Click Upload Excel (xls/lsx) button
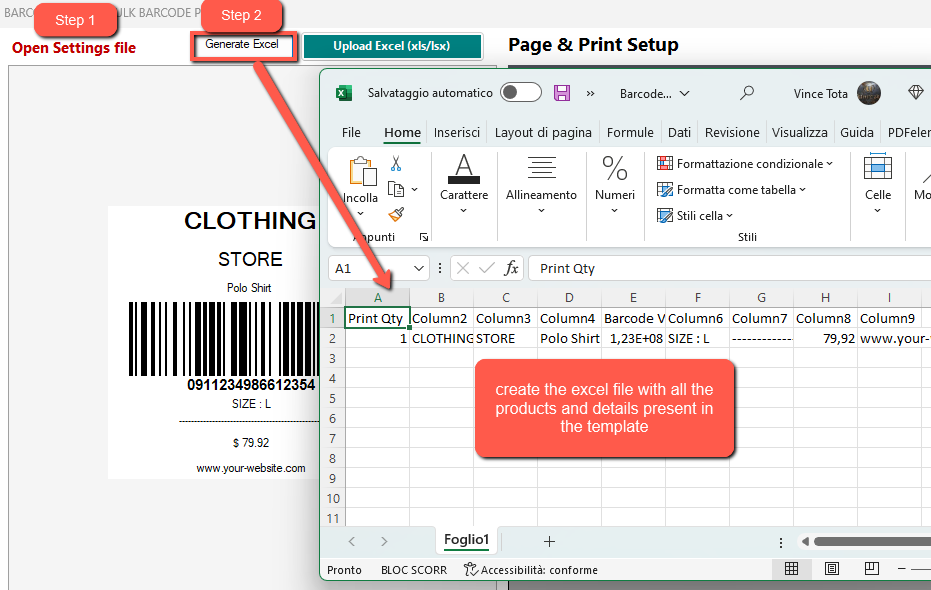 (392, 46)
